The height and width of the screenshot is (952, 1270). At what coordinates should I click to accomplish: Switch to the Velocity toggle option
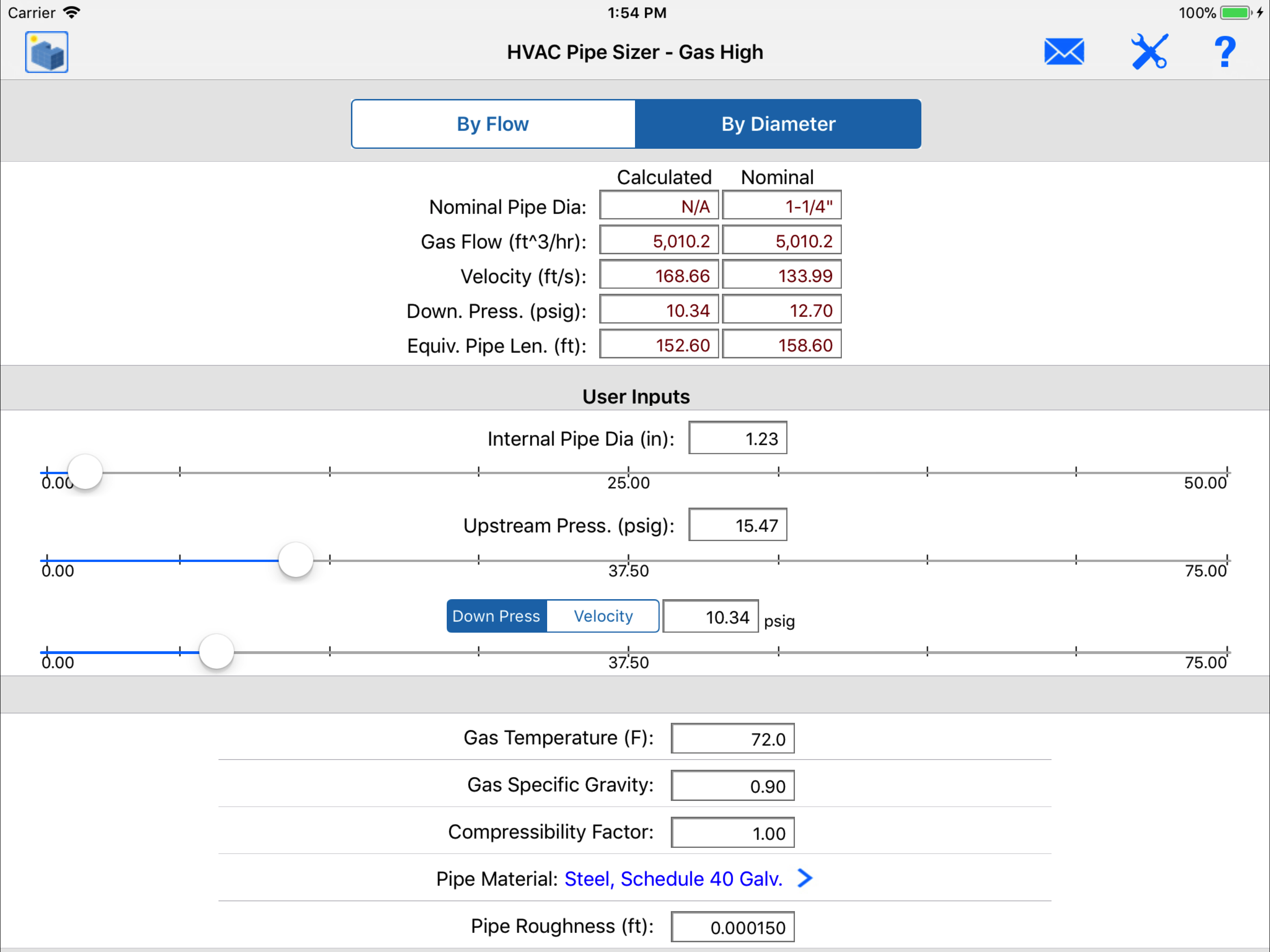click(x=603, y=616)
